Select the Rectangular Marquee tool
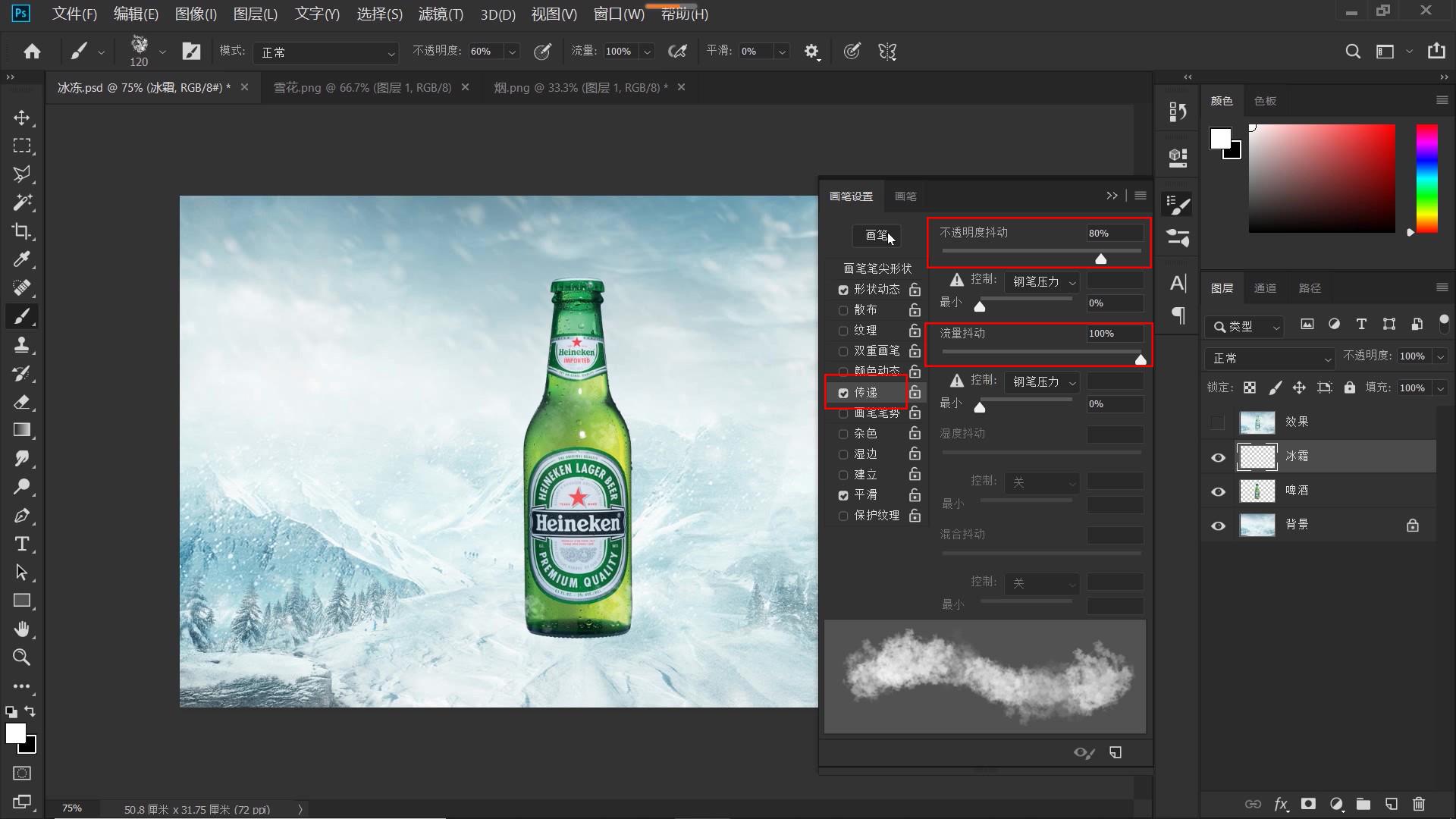This screenshot has height=819, width=1456. [x=22, y=146]
